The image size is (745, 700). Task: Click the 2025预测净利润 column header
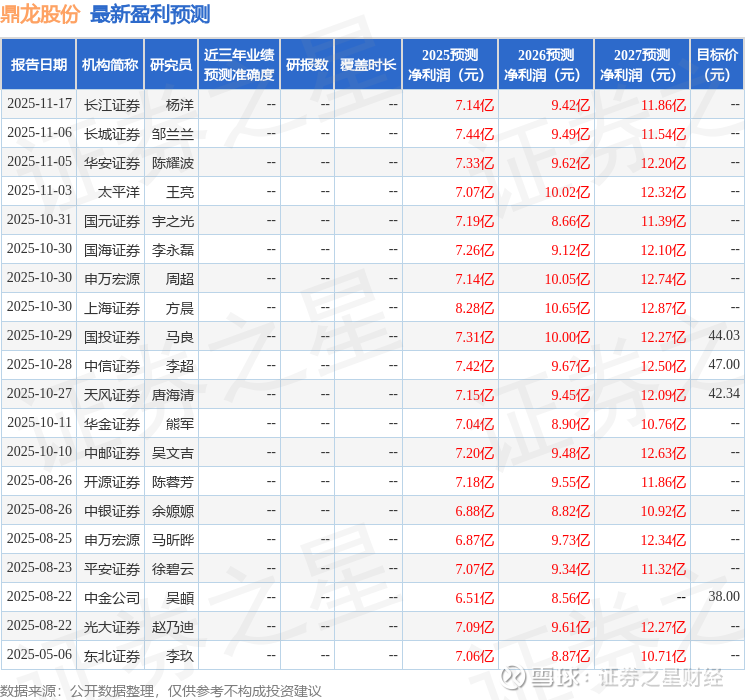[450, 65]
